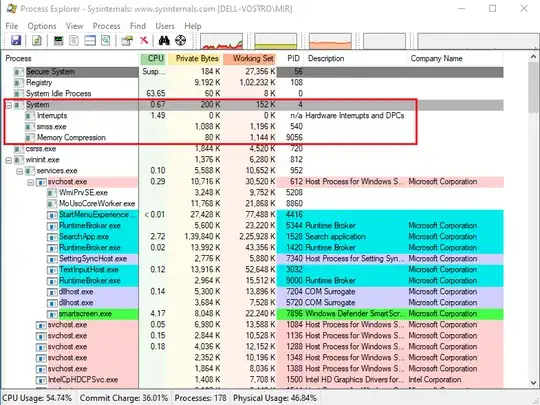The width and height of the screenshot is (540, 405).
Task: Select the csrss.exe process row
Action: 253,149
